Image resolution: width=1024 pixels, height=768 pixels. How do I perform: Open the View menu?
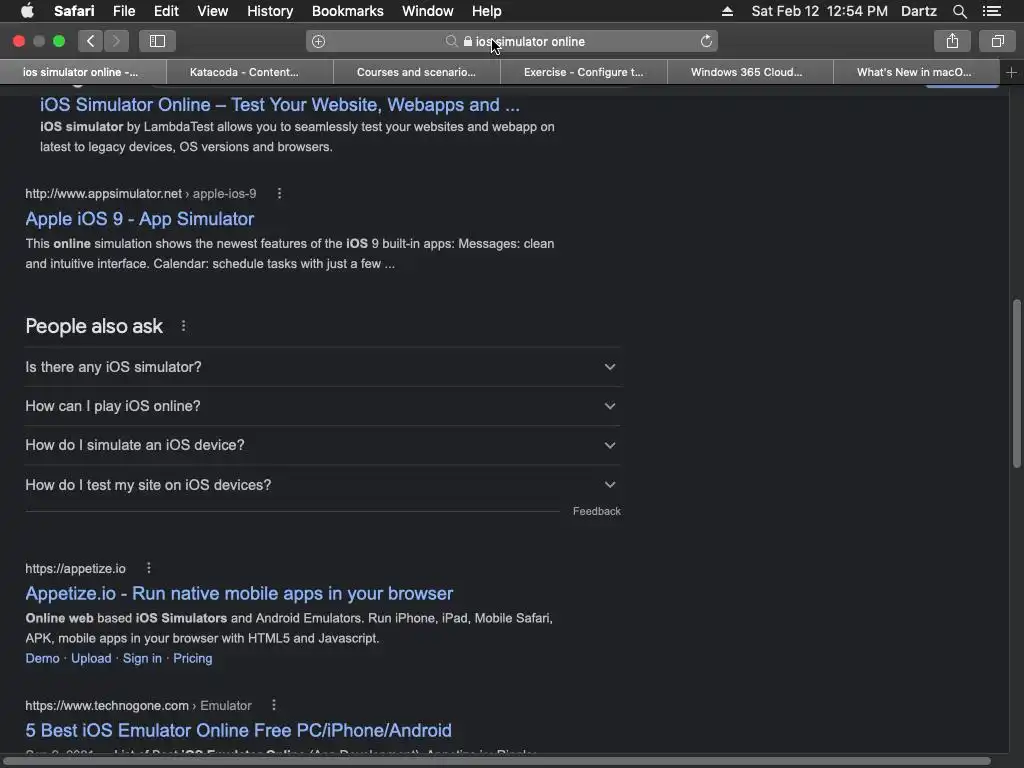(213, 11)
